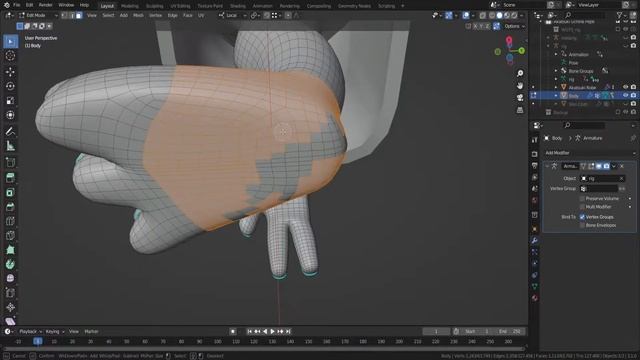640x360 pixels.
Task: Select the Measure tool
Action: click(x=10, y=146)
